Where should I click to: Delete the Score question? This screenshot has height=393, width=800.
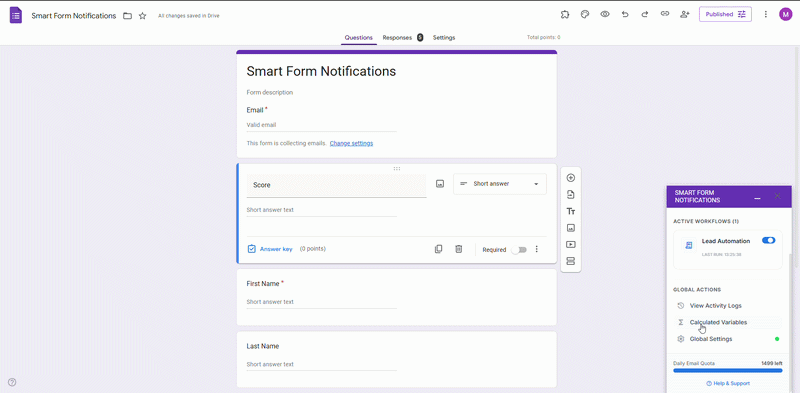459,249
